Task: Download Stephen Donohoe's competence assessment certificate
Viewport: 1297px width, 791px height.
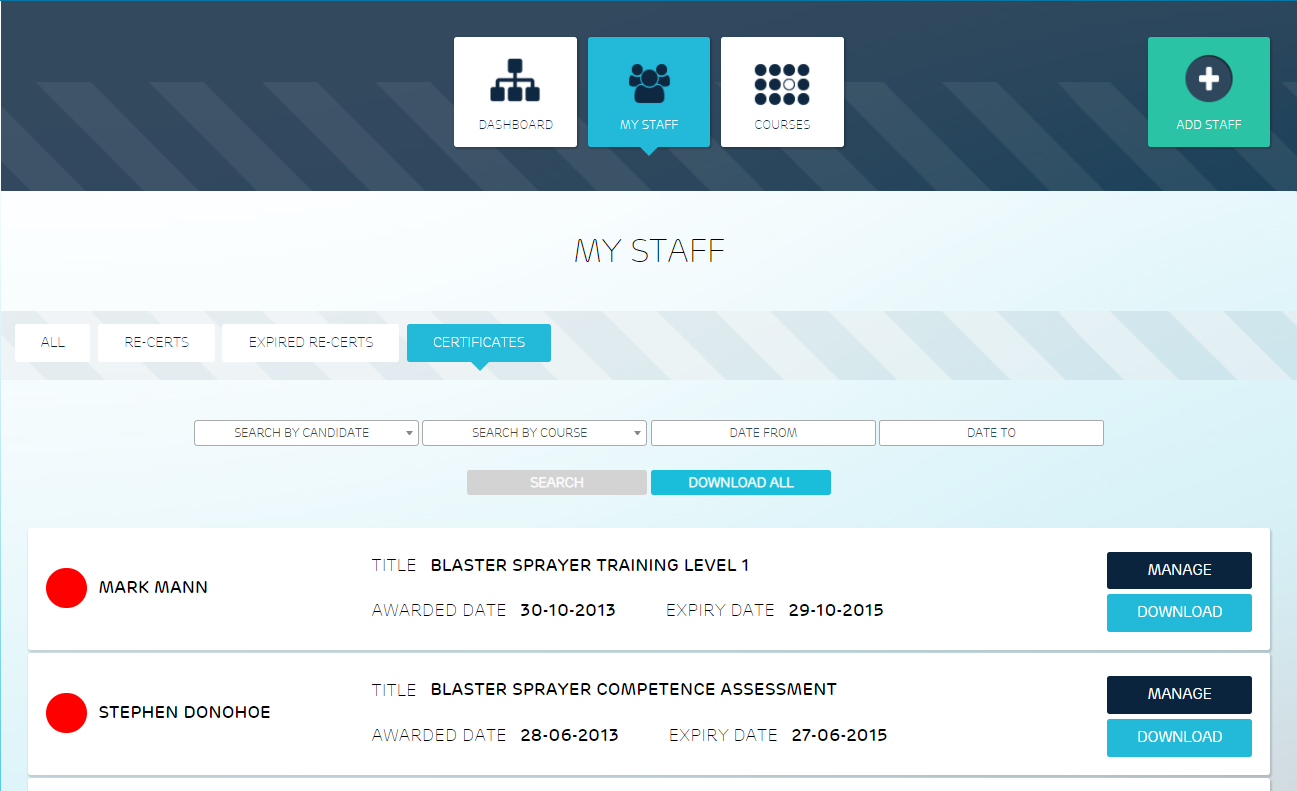Action: [1179, 737]
